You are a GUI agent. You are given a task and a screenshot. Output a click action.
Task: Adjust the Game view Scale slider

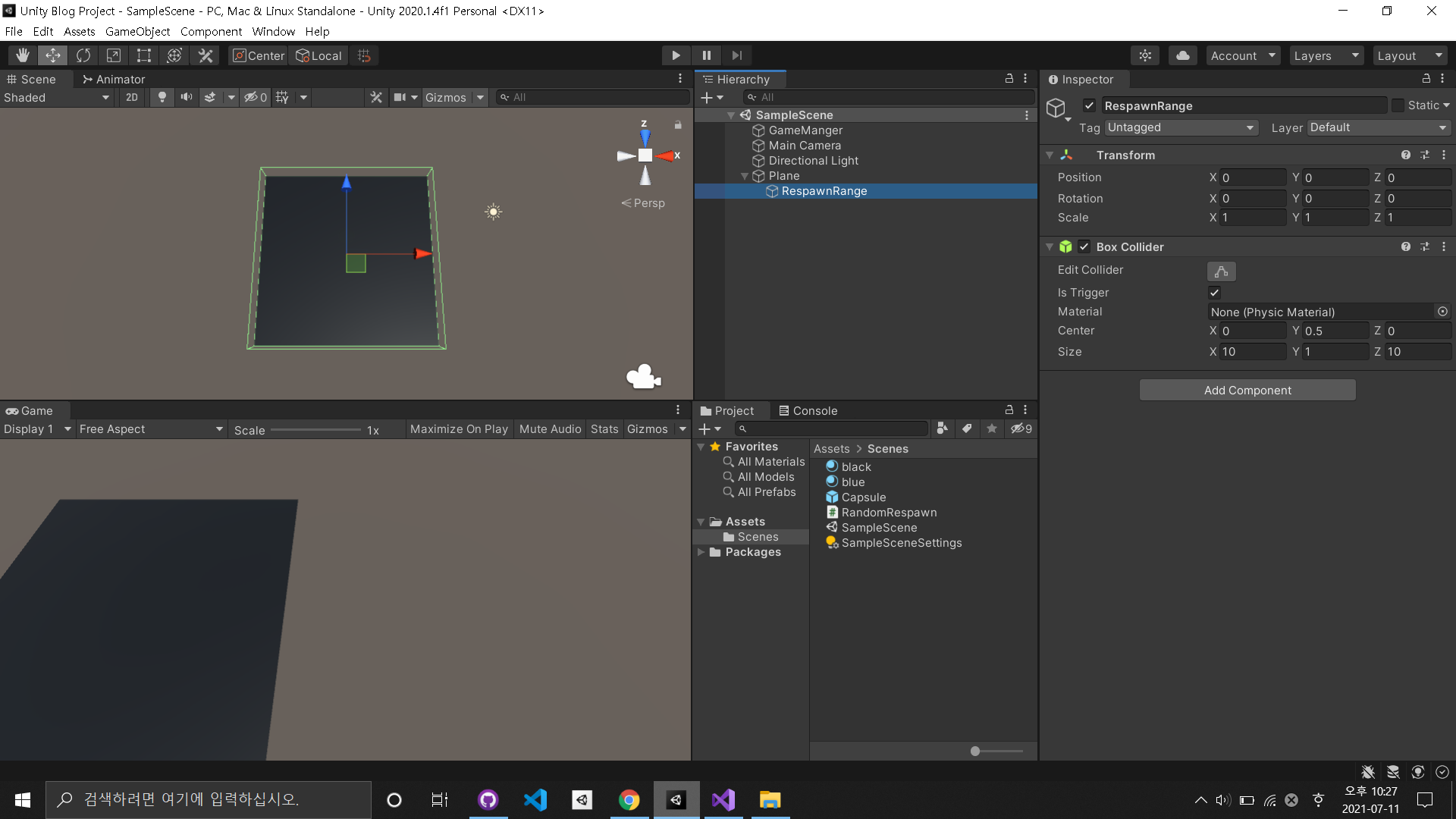[x=315, y=430]
